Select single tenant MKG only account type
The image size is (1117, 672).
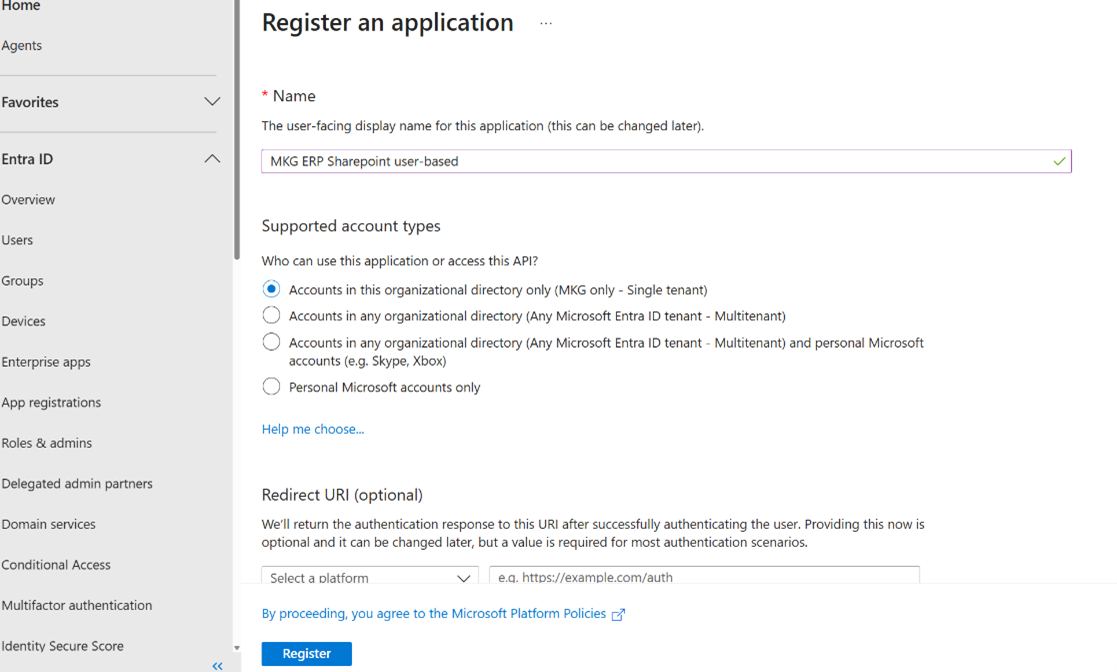click(x=271, y=289)
